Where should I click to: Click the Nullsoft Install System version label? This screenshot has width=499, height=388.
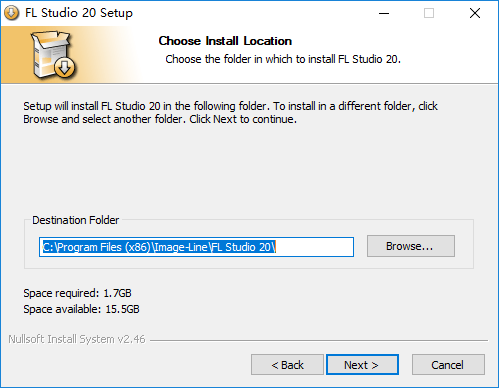tap(77, 339)
